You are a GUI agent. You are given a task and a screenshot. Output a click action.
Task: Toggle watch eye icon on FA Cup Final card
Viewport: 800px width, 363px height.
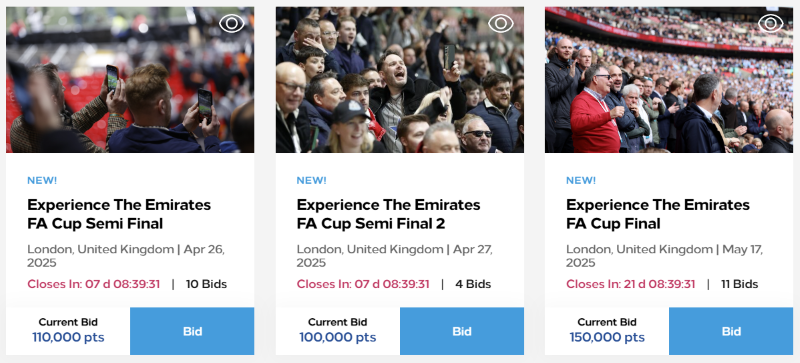coord(770,23)
